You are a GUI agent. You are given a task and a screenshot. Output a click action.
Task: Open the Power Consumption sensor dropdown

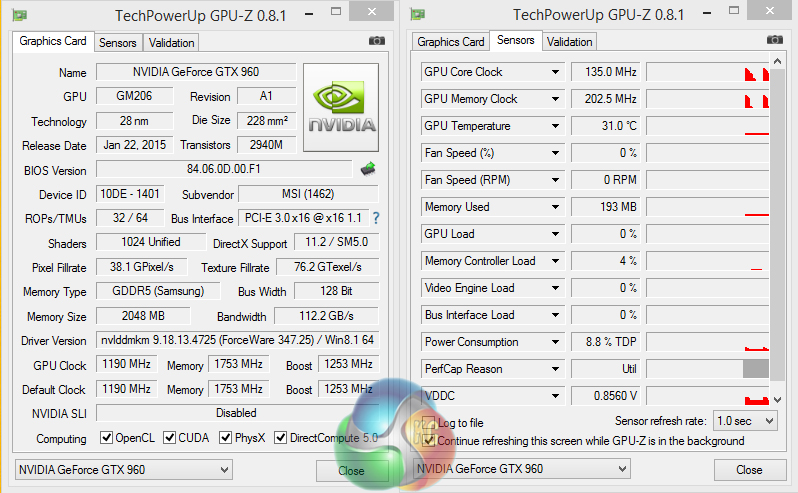555,342
